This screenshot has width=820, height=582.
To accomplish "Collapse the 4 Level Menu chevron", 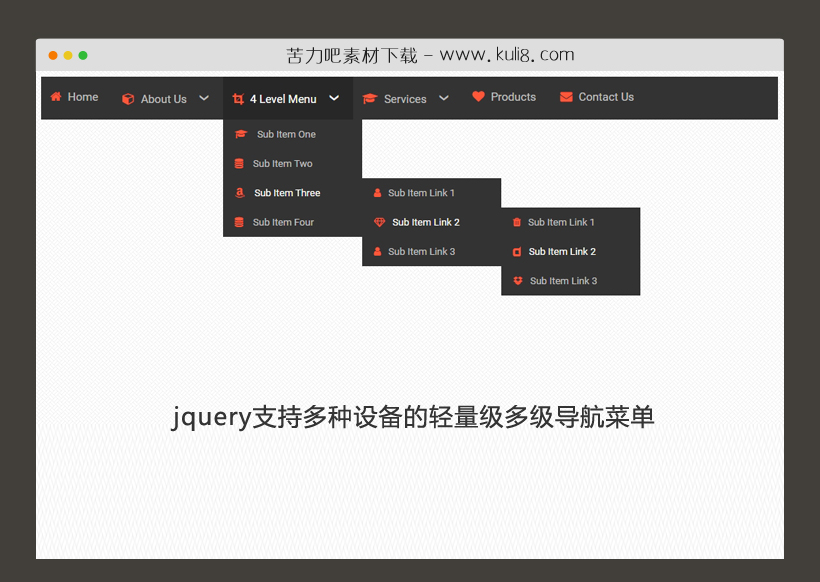I will coord(332,98).
